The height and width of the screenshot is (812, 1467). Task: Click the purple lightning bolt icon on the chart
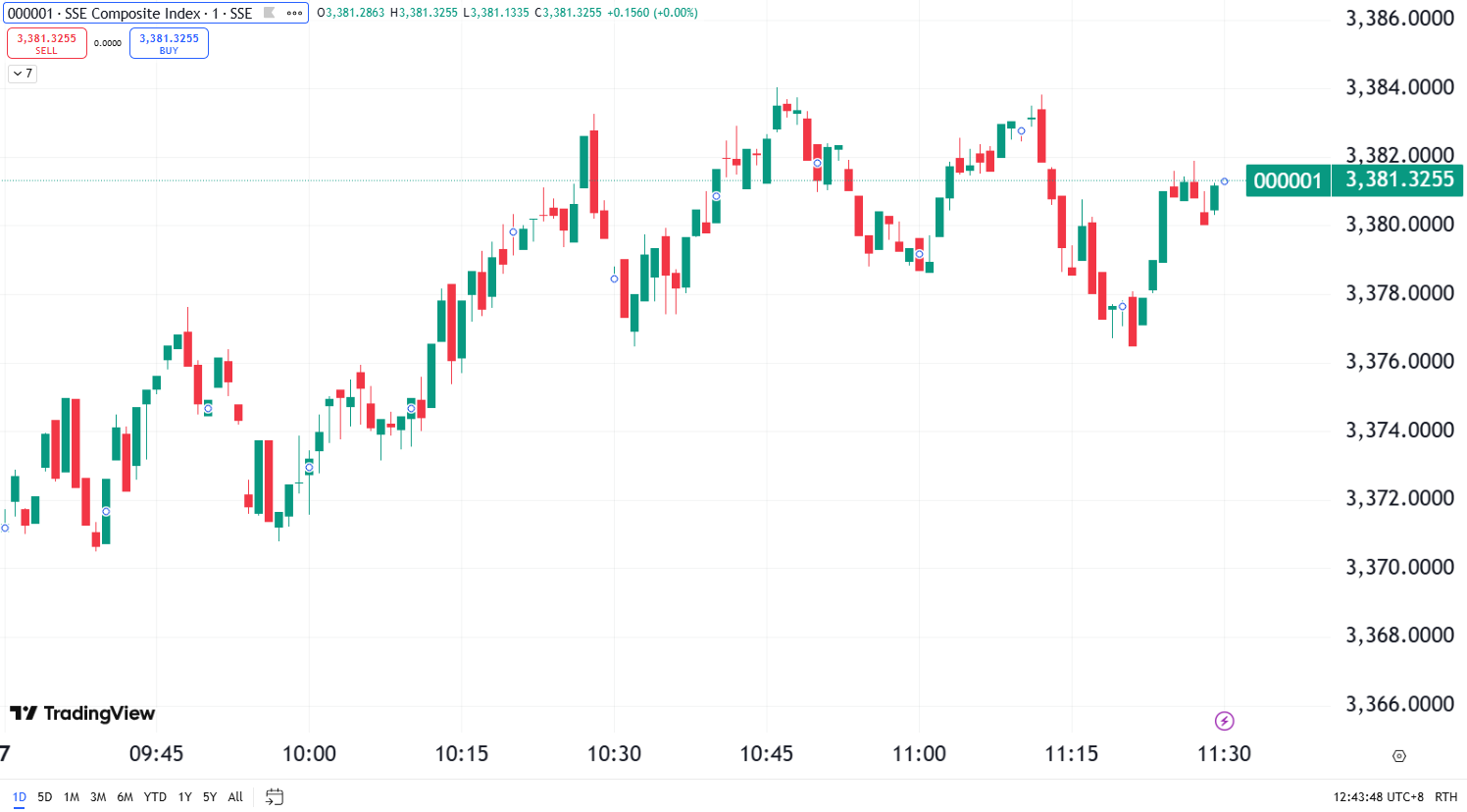1225,722
